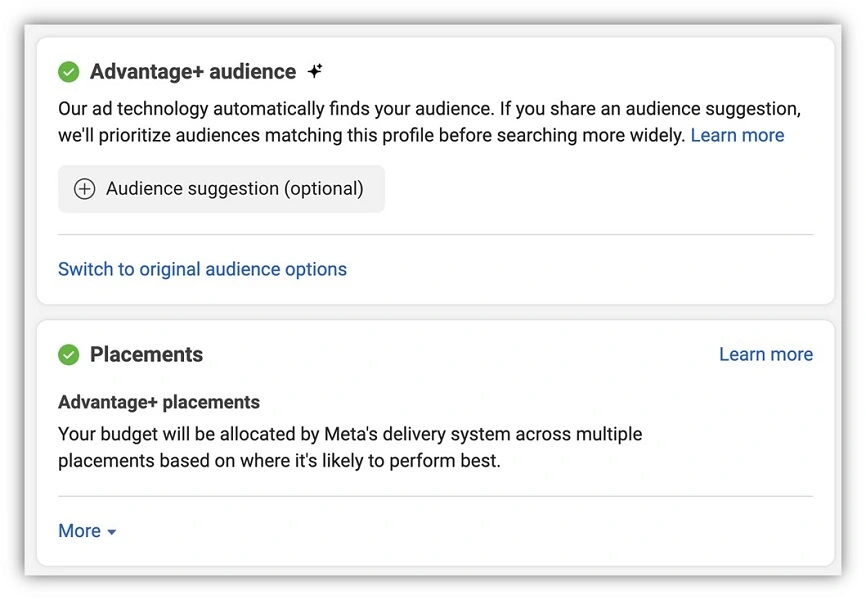This screenshot has height=600, width=866.
Task: Click the green checkmark beside Placements
Action: pos(69,355)
